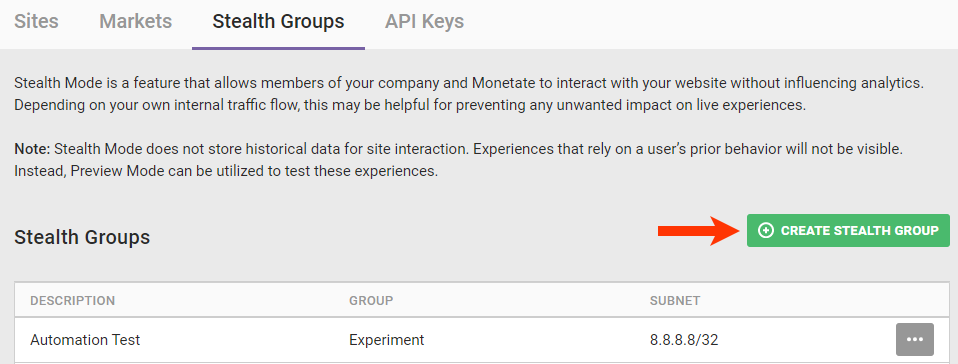The height and width of the screenshot is (364, 958).
Task: Open the three-dot menu for Automation Test
Action: 915,340
